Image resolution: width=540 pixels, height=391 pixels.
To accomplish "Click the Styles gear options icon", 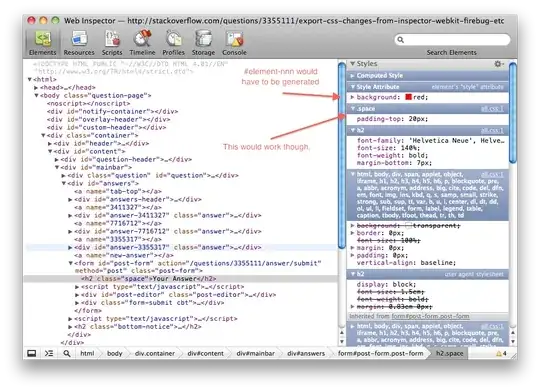I will [499, 64].
